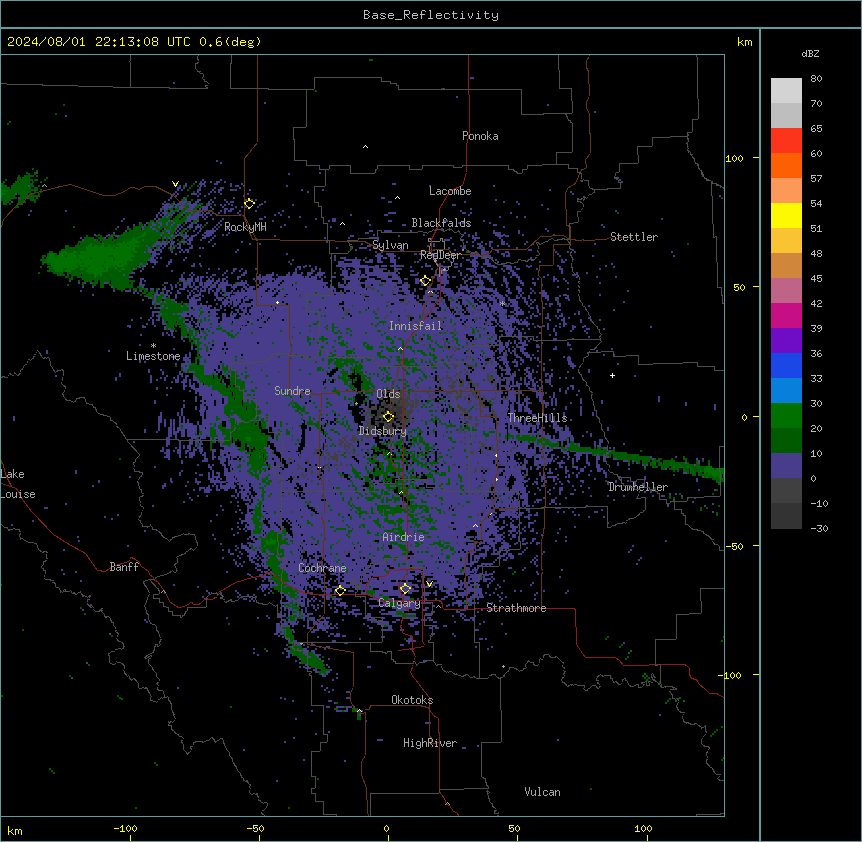Click the Didsbury city label

(383, 431)
